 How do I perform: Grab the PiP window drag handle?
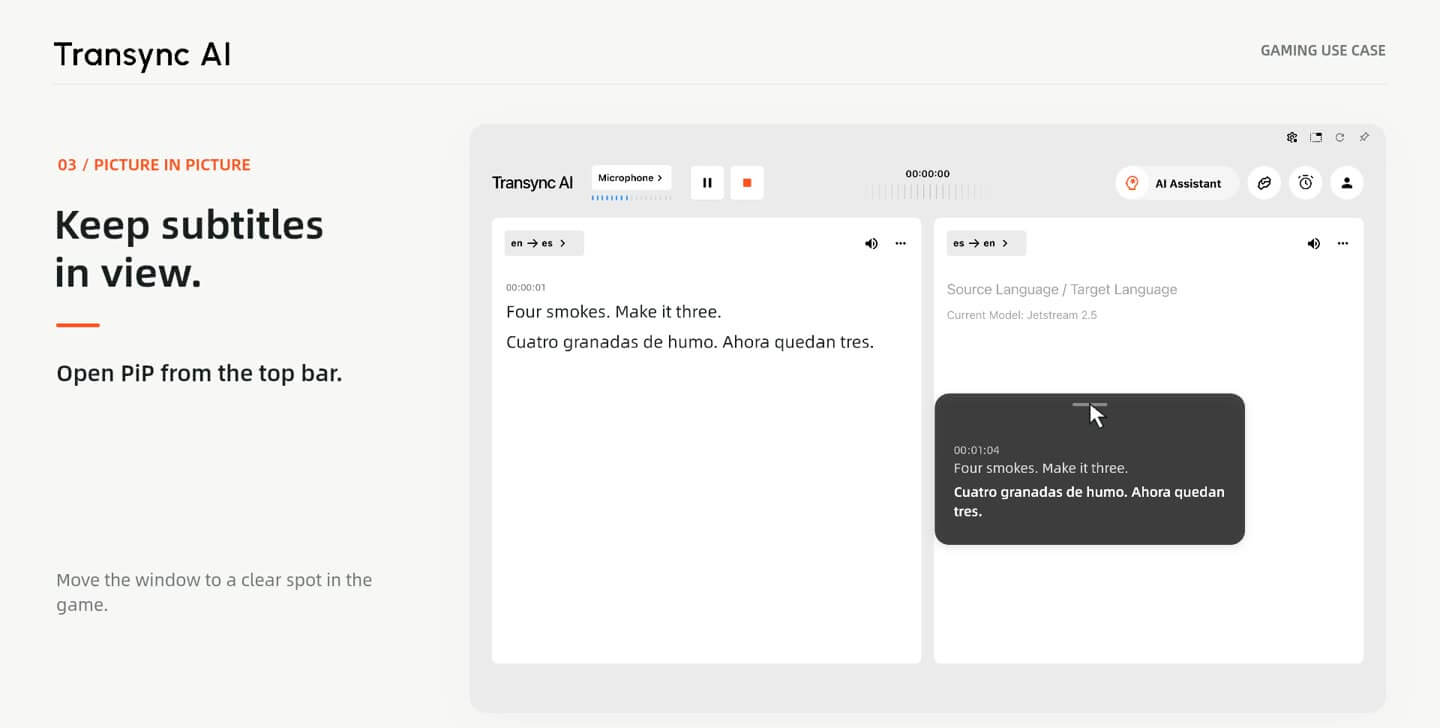click(x=1089, y=404)
